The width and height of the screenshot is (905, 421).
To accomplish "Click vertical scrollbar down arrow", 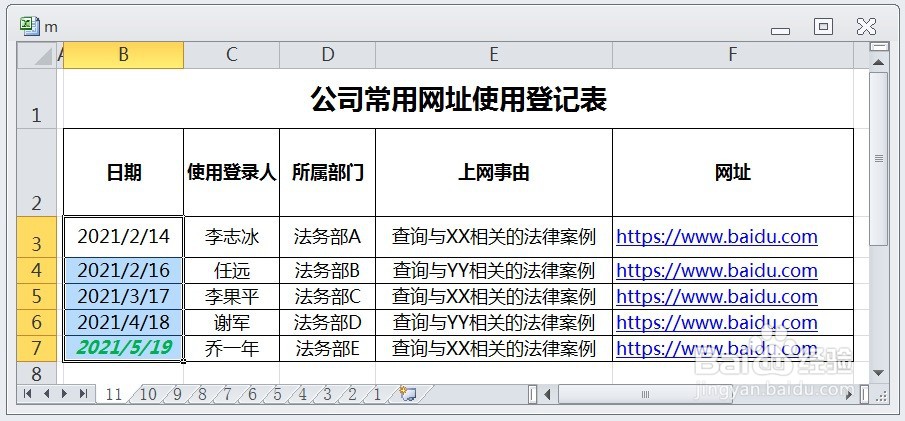I will point(878,373).
